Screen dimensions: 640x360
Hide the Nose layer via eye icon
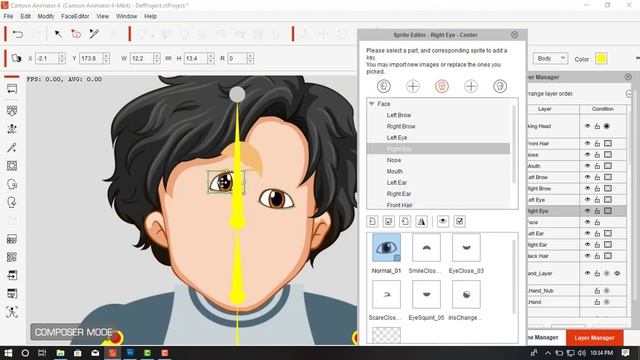[x=587, y=155]
